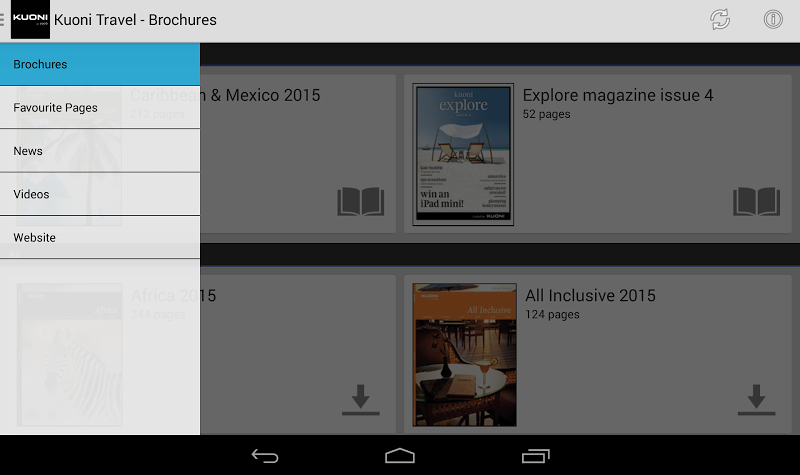Tap the '52 pages' label
Viewport: 800px width, 475px height.
pyautogui.click(x=546, y=114)
